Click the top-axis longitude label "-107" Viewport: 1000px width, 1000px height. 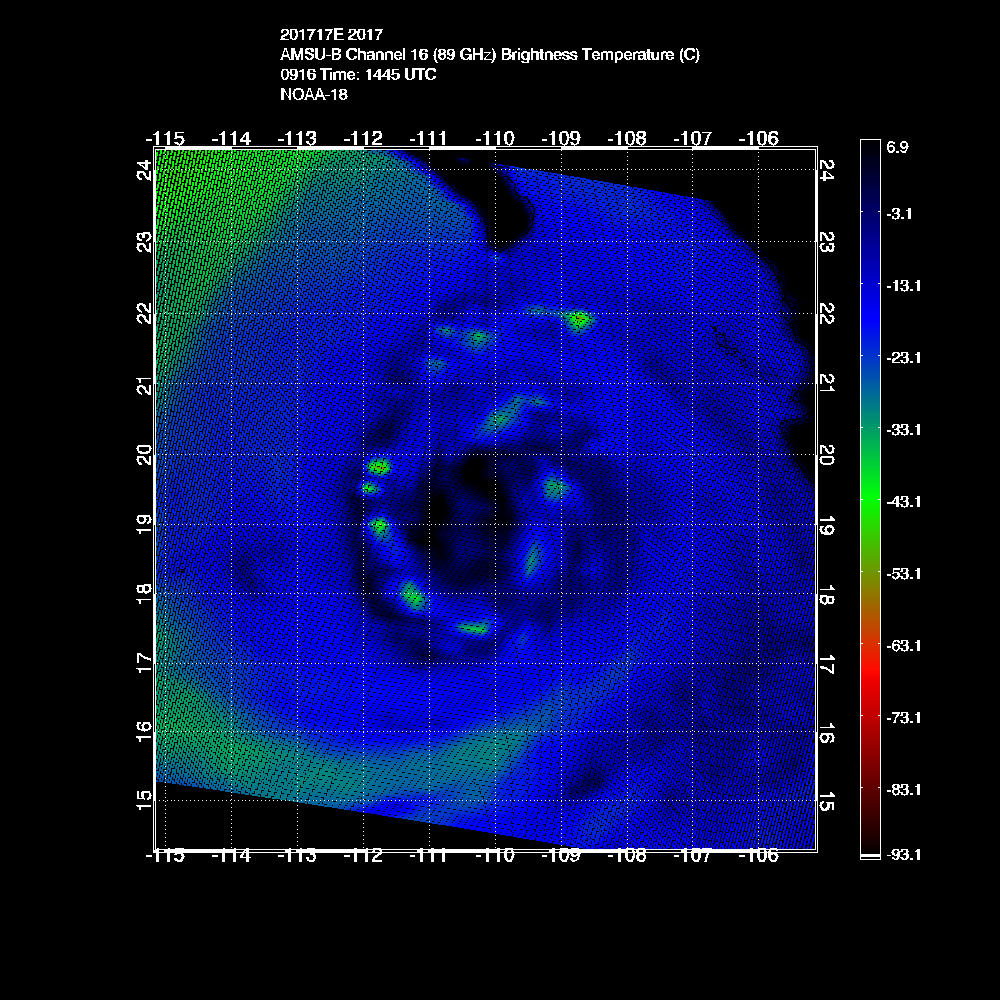[x=693, y=138]
